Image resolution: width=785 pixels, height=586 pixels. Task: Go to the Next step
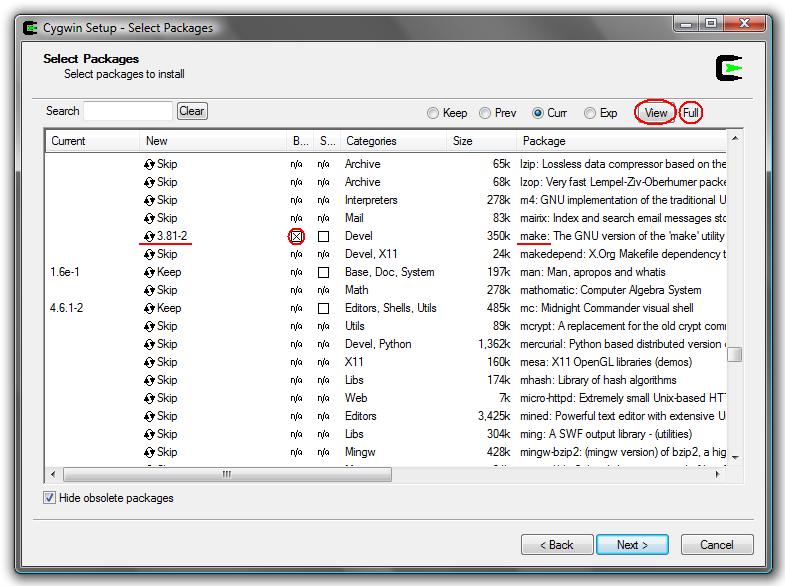tap(632, 544)
